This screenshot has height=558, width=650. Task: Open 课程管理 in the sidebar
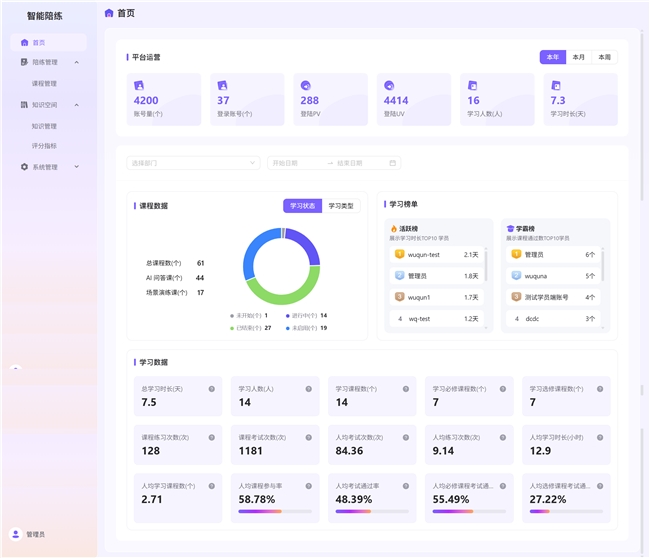[x=44, y=84]
